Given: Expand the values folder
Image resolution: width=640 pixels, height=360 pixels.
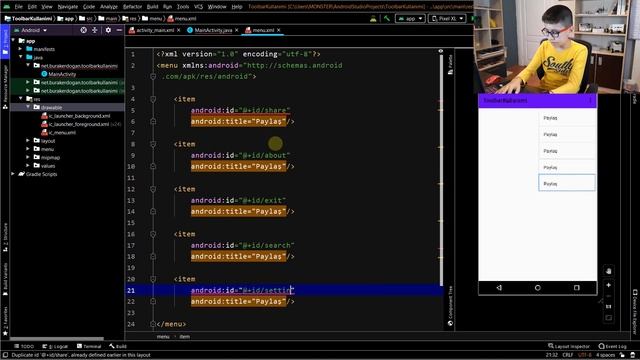Looking at the screenshot, I should click(28, 165).
